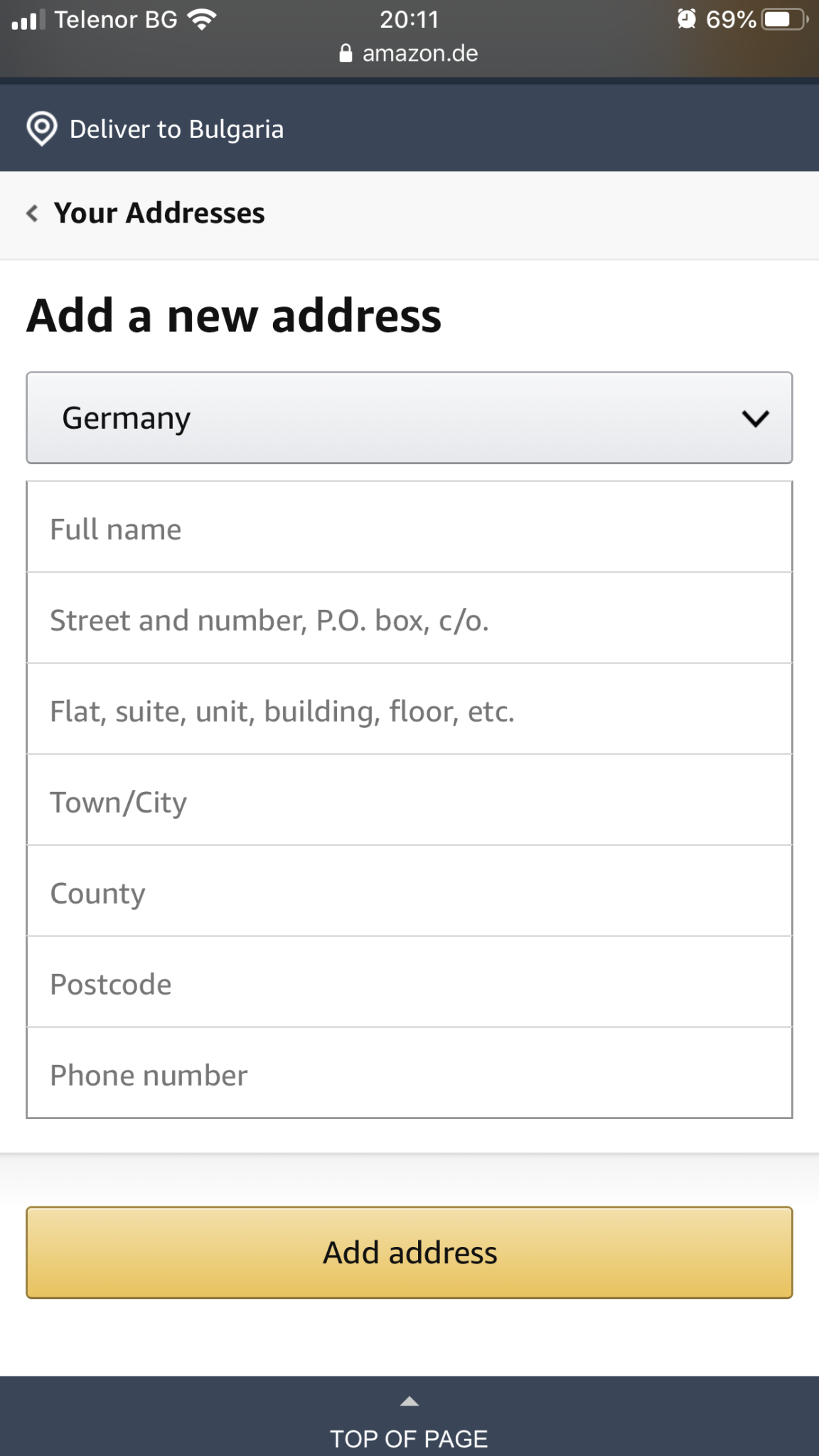Tap the back chevron beside Your Addresses
The height and width of the screenshot is (1456, 819).
click(x=32, y=213)
